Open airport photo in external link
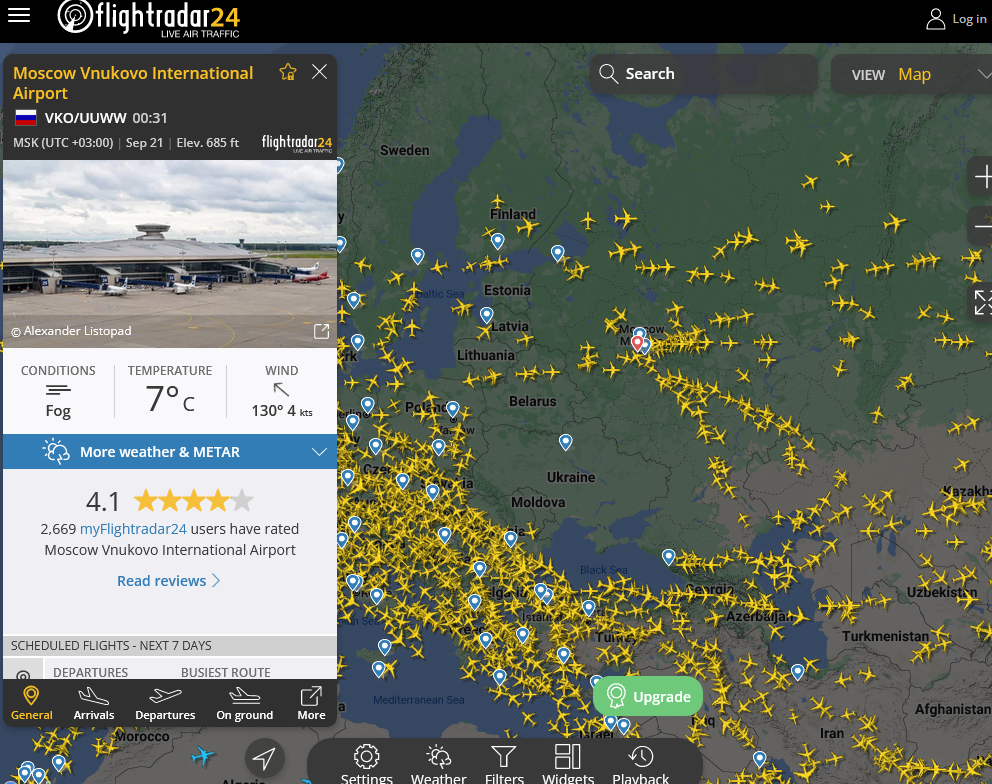This screenshot has width=992, height=784. point(321,332)
